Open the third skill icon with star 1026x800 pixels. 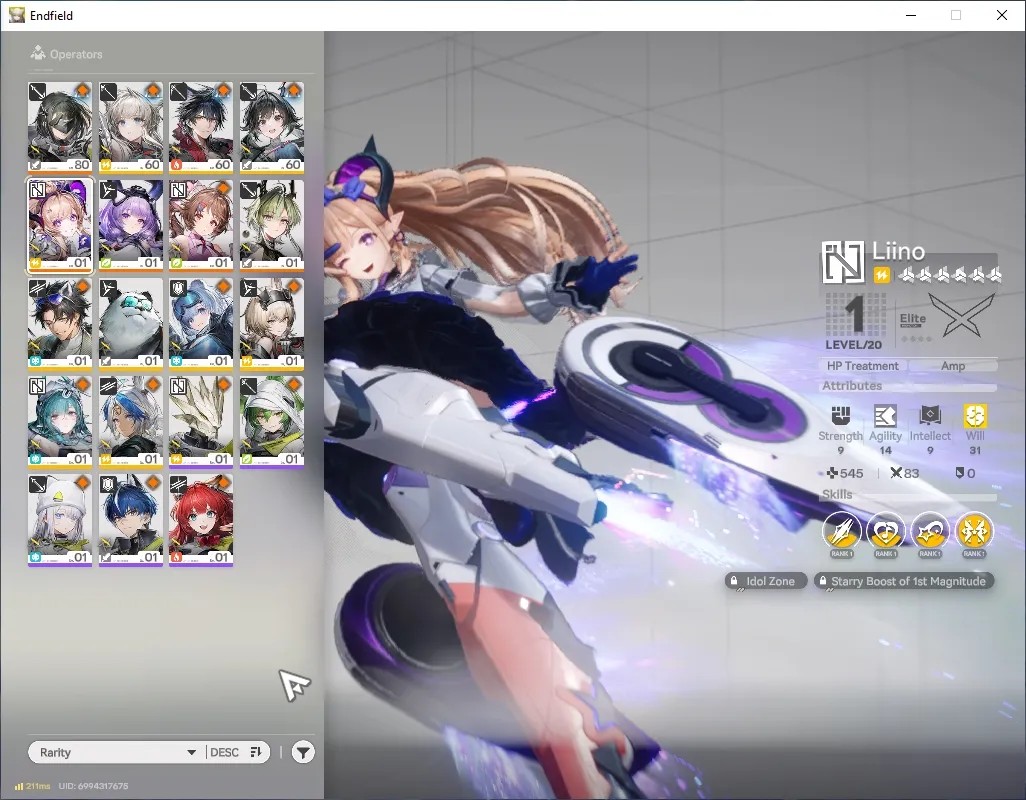click(930, 530)
